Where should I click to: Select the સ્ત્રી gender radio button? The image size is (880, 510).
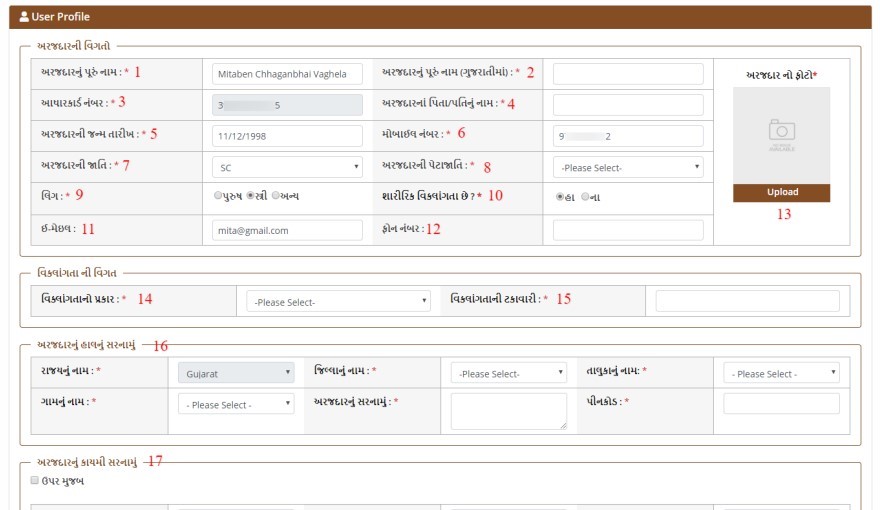pos(250,196)
